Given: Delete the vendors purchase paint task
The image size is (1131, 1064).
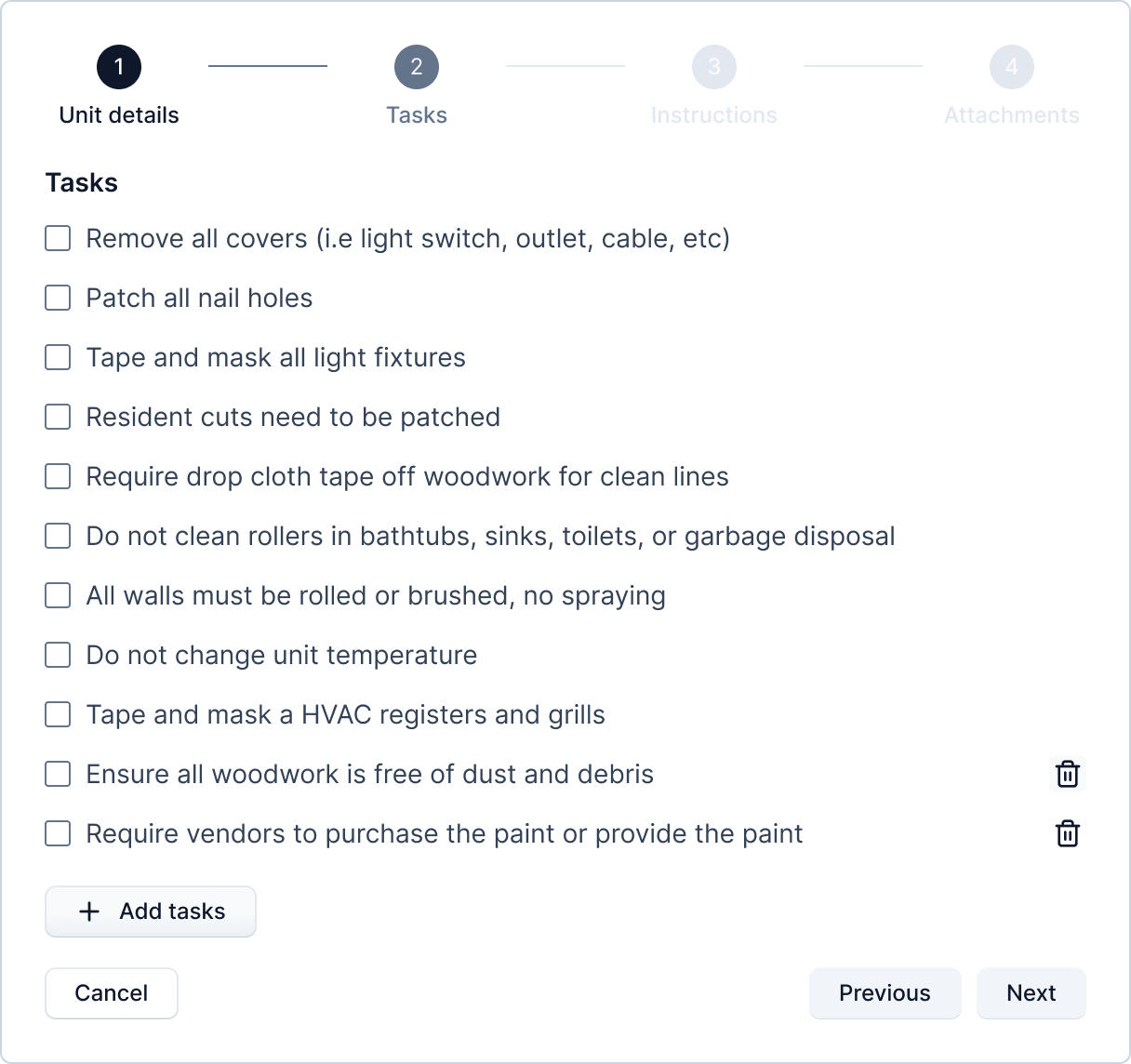Looking at the screenshot, I should pyautogui.click(x=1067, y=833).
